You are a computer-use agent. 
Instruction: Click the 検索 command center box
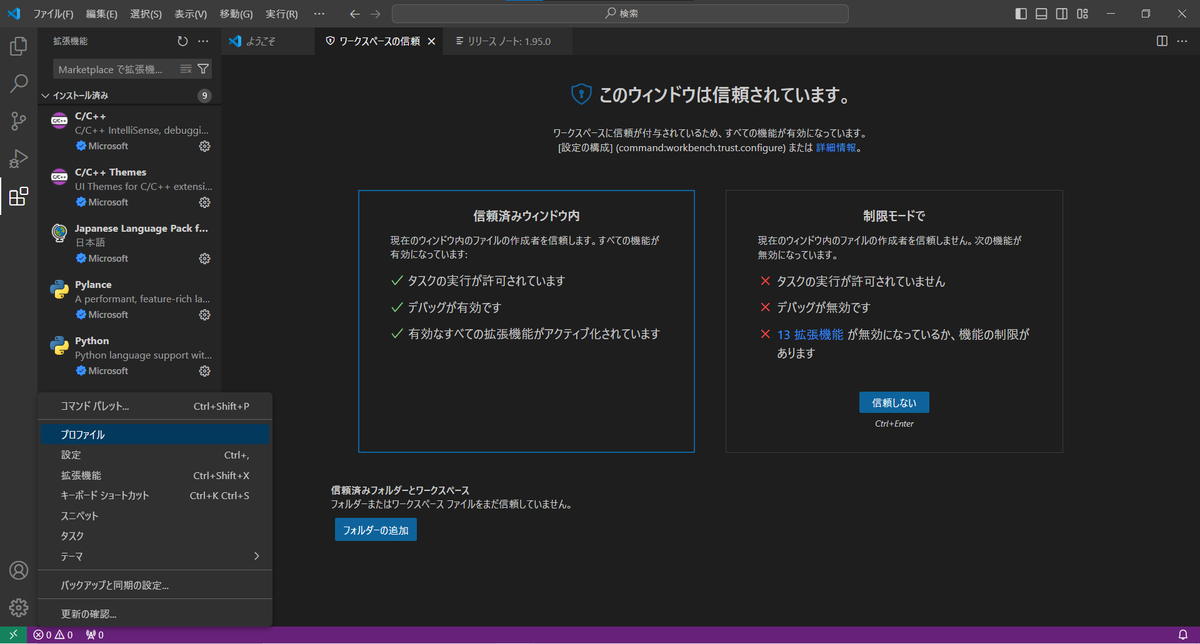(x=620, y=14)
